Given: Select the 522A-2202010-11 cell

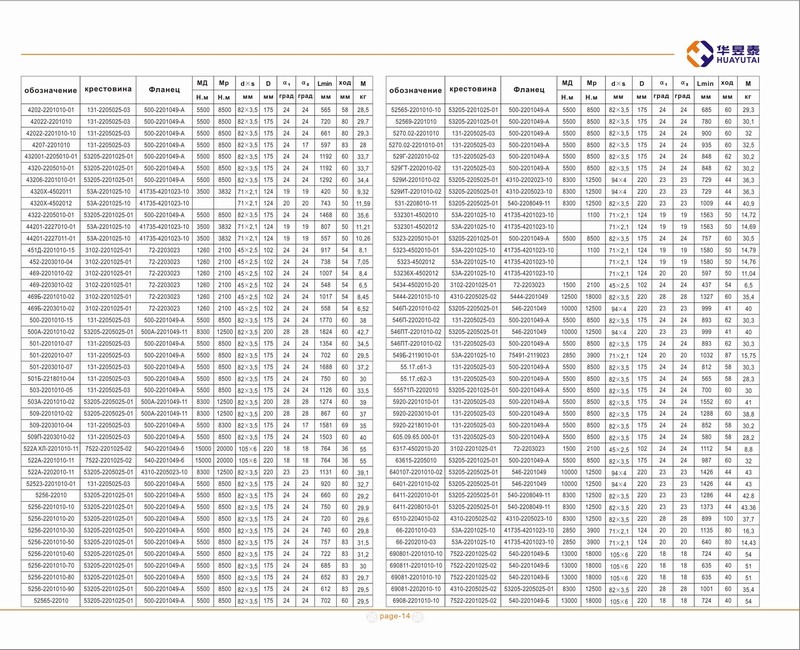Looking at the screenshot, I should point(51,472).
